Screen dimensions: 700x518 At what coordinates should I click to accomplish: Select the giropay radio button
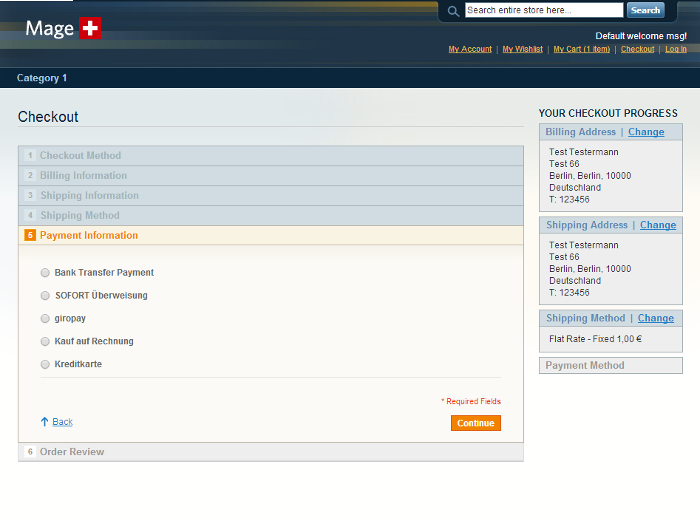coord(45,319)
